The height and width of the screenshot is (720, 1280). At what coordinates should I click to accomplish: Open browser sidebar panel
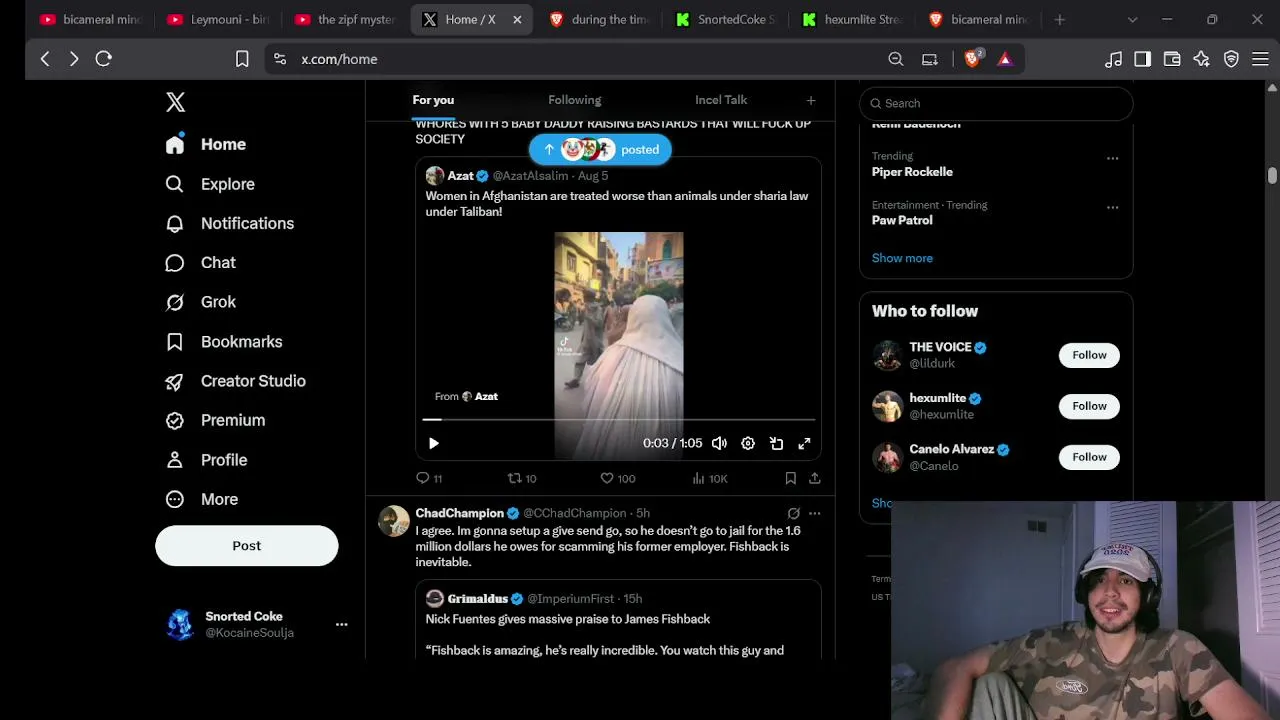(1142, 59)
